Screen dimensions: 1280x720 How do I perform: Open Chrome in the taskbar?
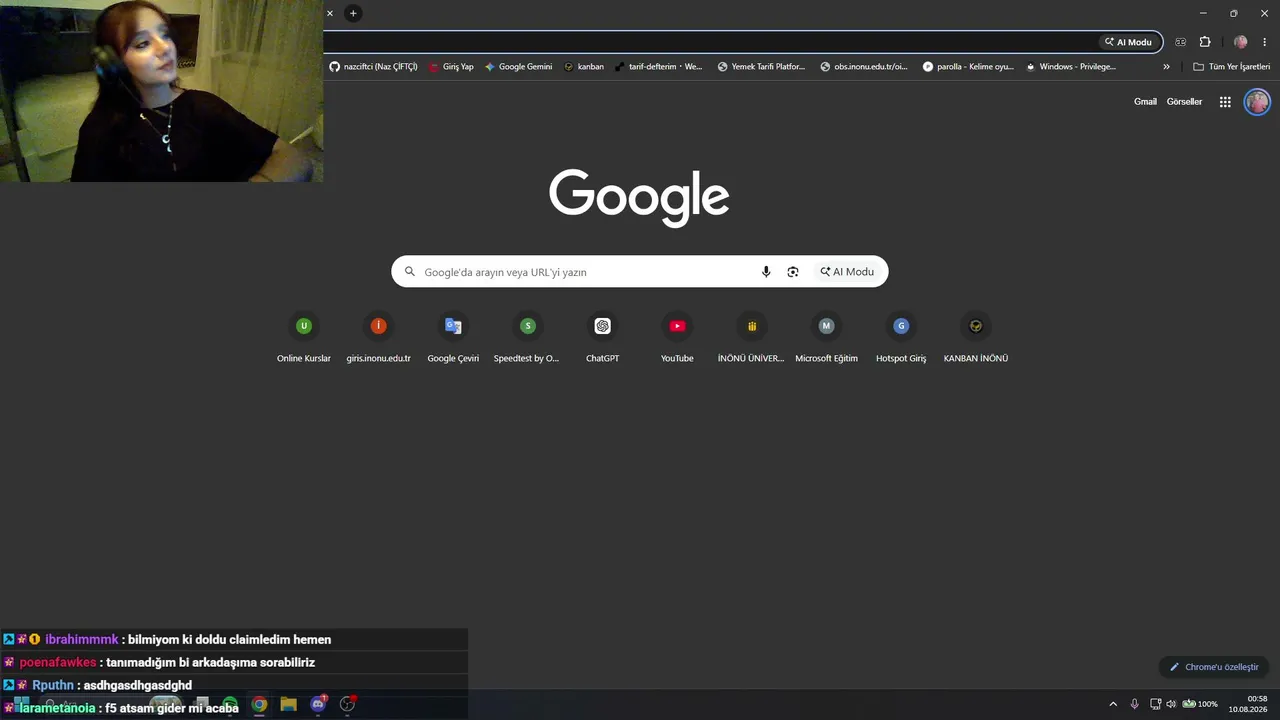(259, 704)
